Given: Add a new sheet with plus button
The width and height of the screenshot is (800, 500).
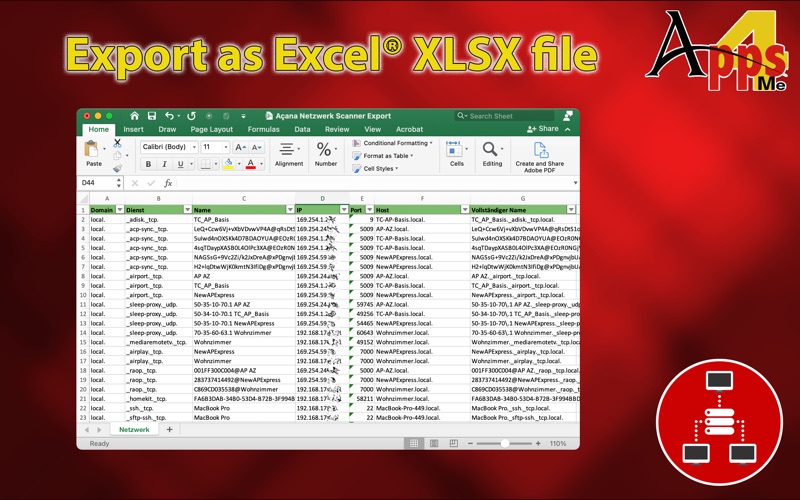Looking at the screenshot, I should [x=169, y=430].
